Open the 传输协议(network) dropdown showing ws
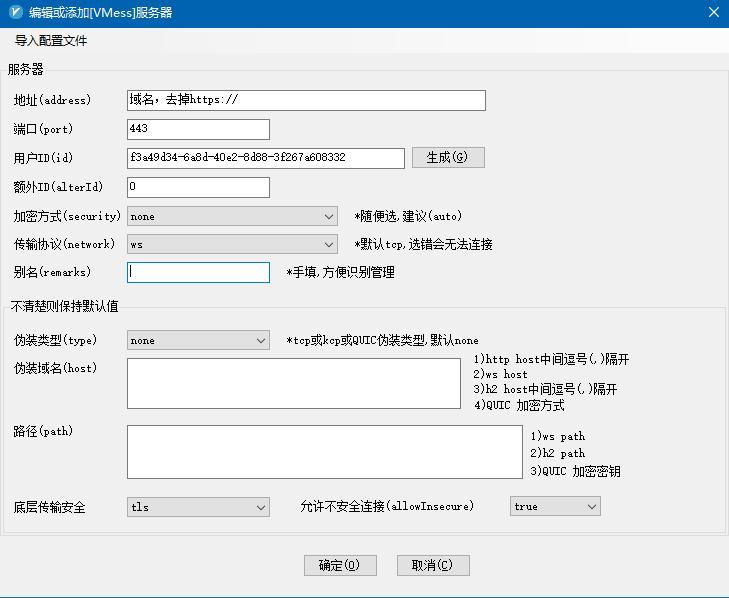729x598 pixels. point(232,244)
